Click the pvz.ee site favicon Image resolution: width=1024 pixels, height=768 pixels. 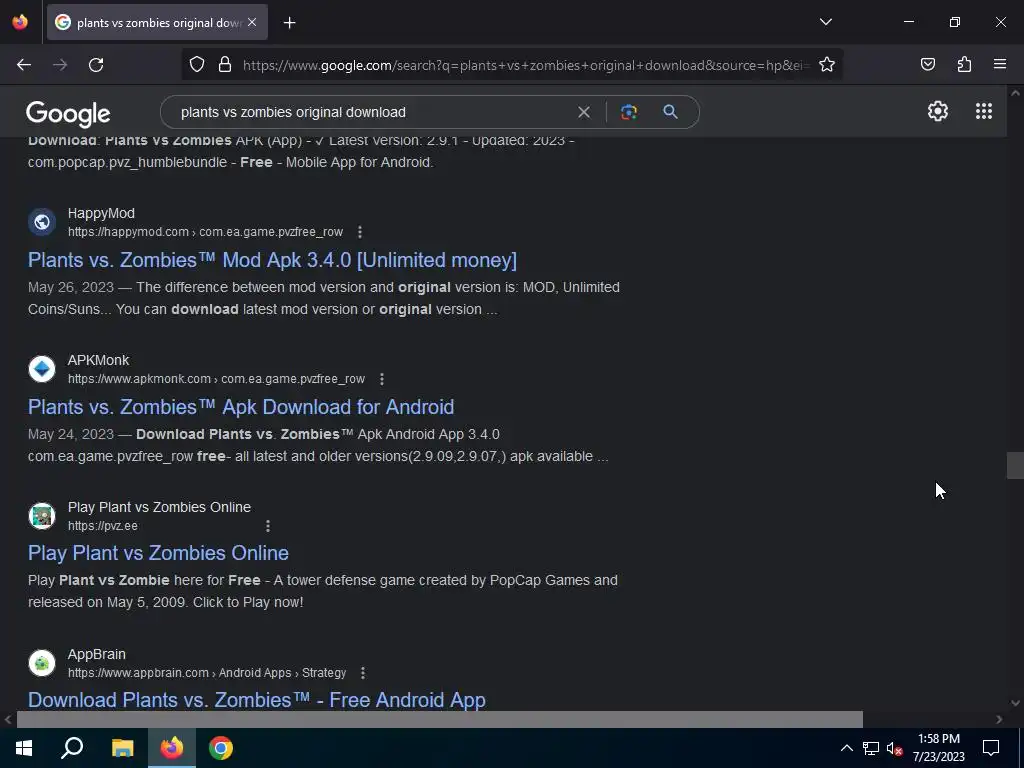42,516
